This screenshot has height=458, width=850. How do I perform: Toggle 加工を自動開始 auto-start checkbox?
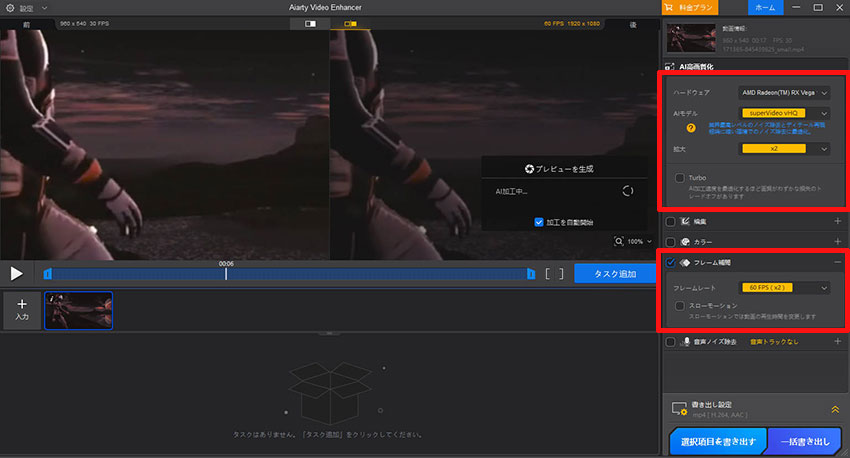pos(538,222)
